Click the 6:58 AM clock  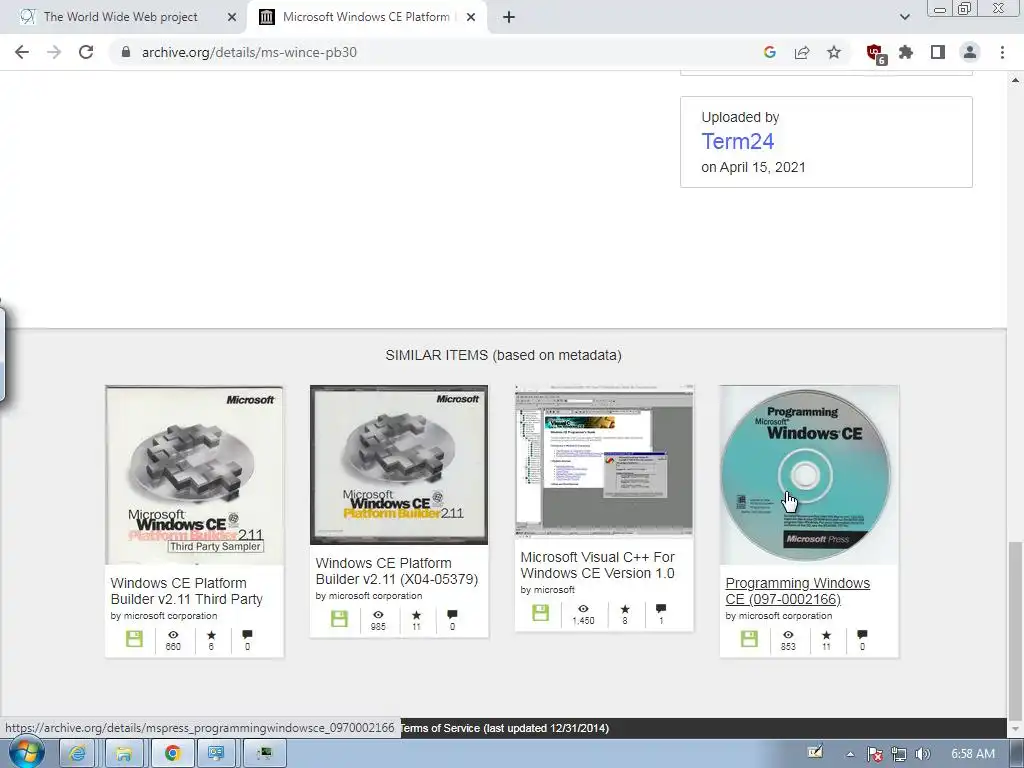972,754
